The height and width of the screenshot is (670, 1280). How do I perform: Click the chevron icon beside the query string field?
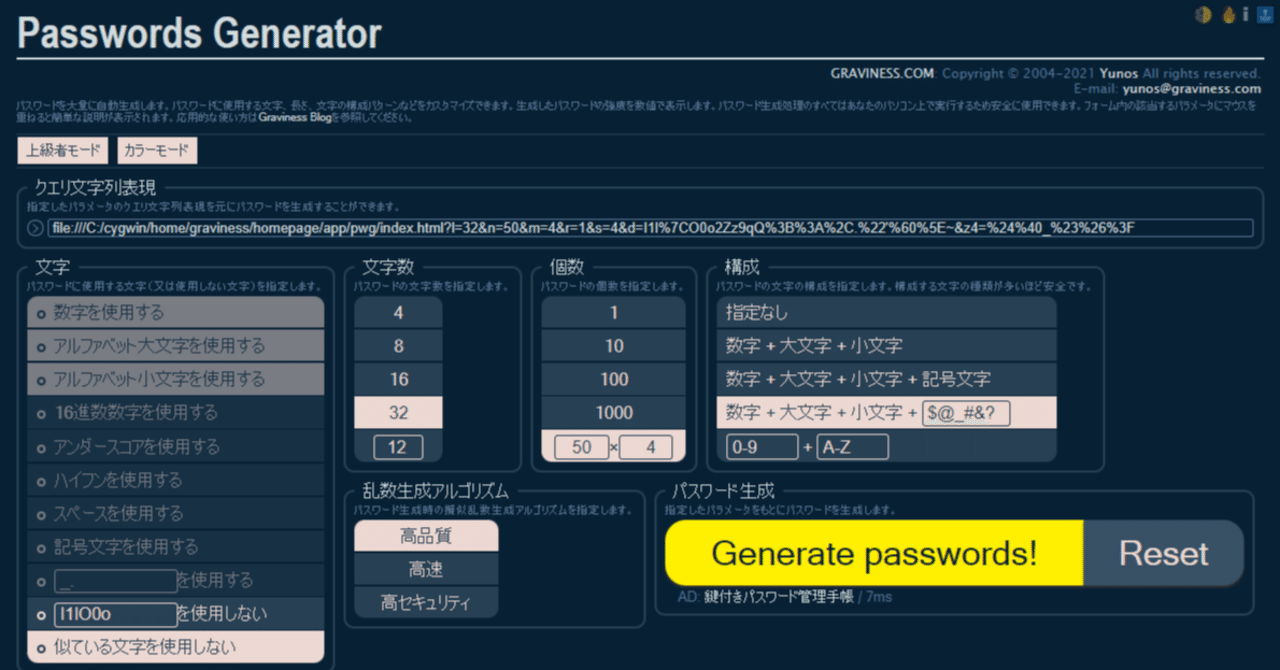33,227
